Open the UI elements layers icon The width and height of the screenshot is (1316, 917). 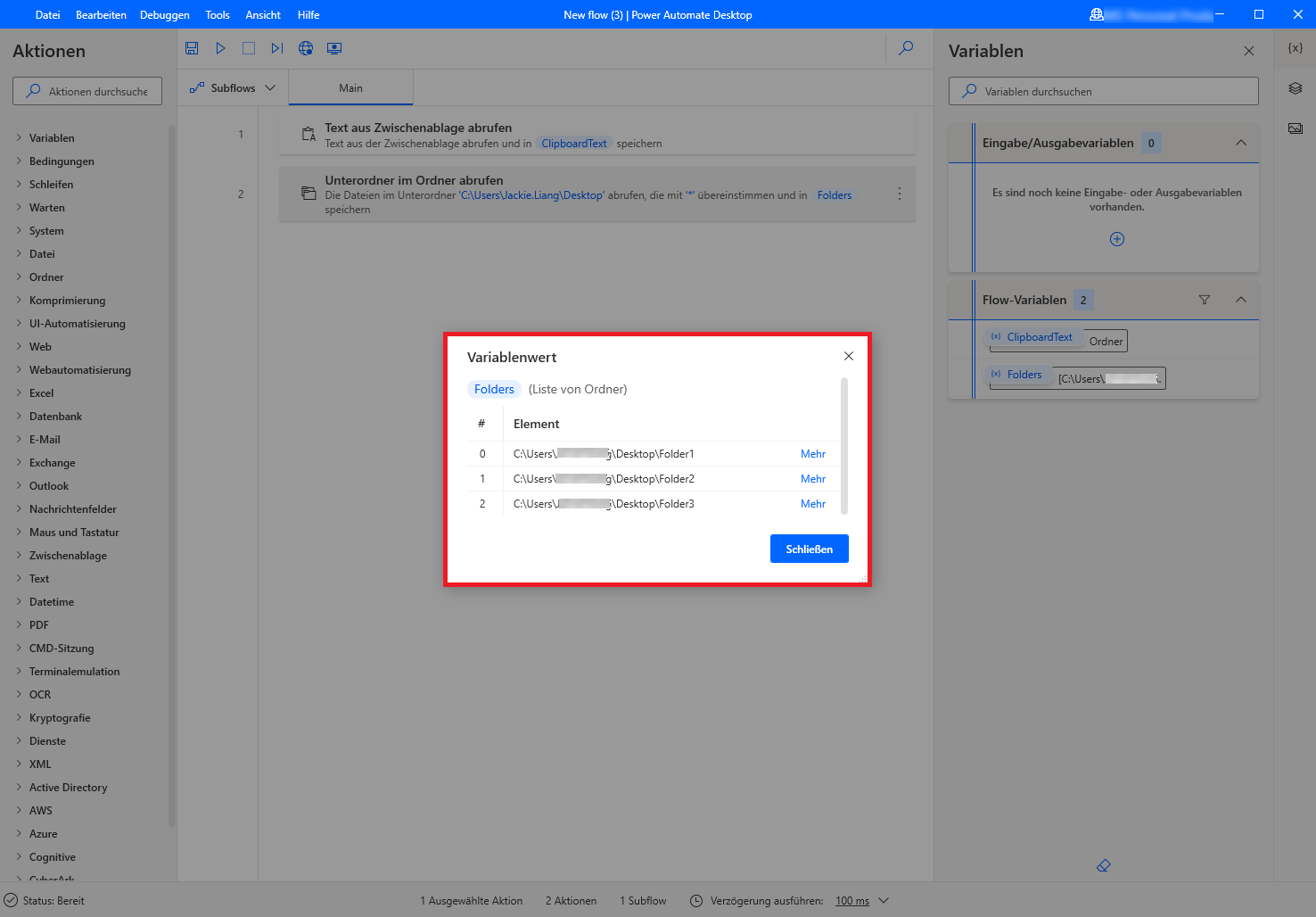1295,88
